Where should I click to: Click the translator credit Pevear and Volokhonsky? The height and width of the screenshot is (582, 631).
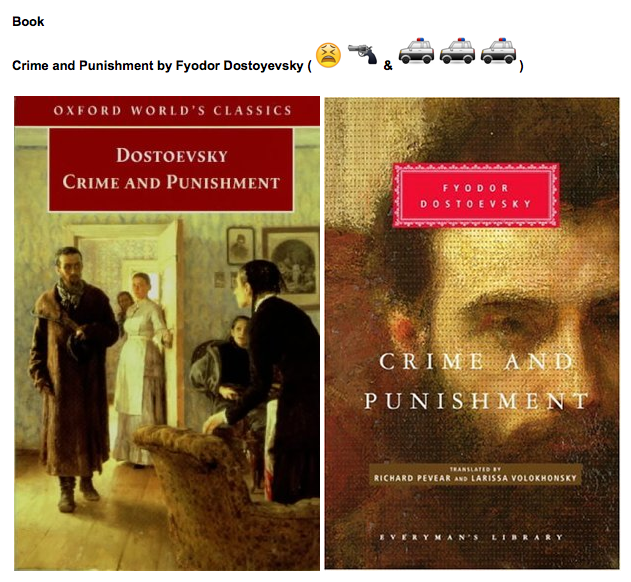click(x=475, y=475)
